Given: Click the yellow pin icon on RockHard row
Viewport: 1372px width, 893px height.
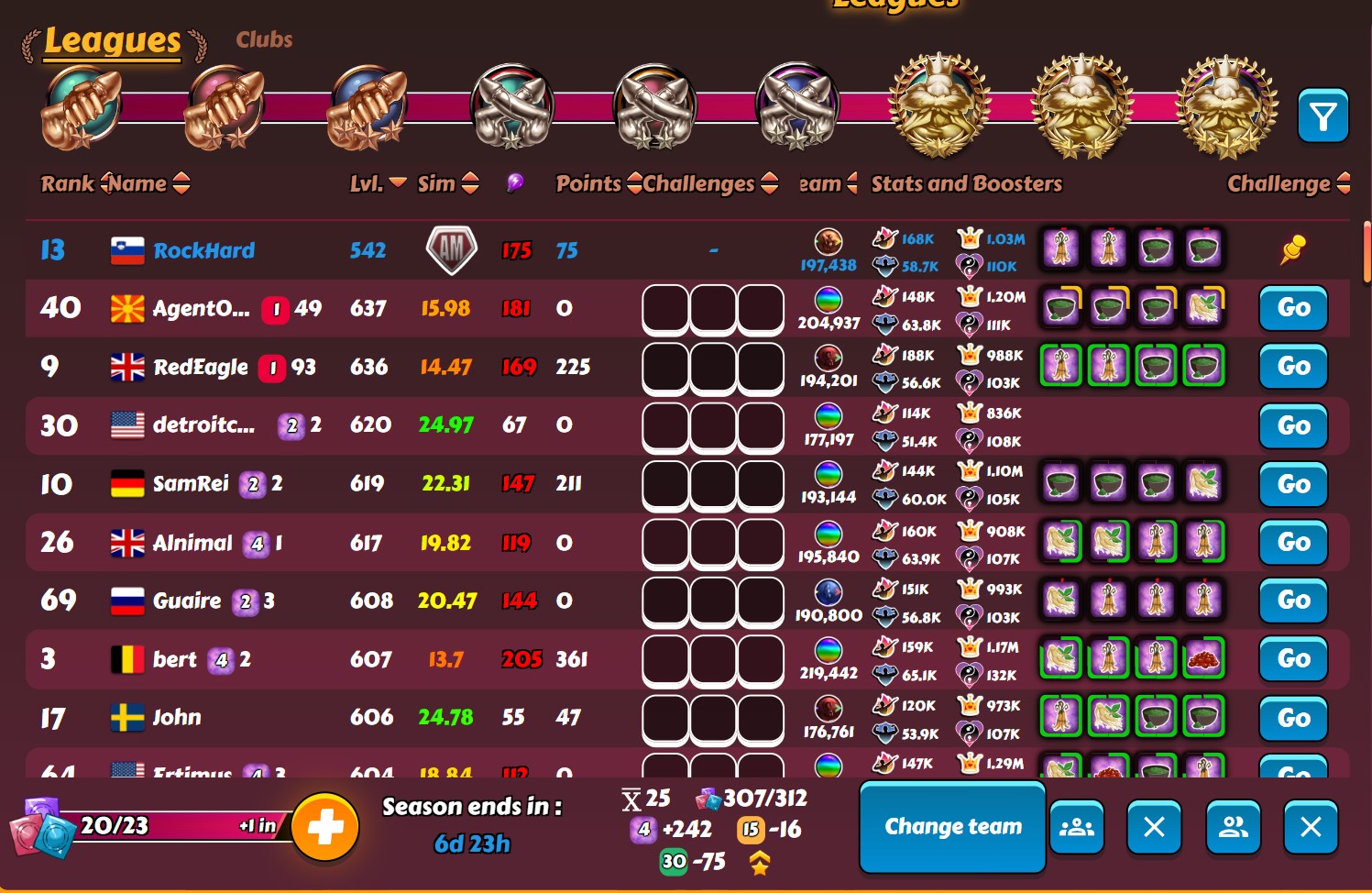Looking at the screenshot, I should coord(1292,249).
